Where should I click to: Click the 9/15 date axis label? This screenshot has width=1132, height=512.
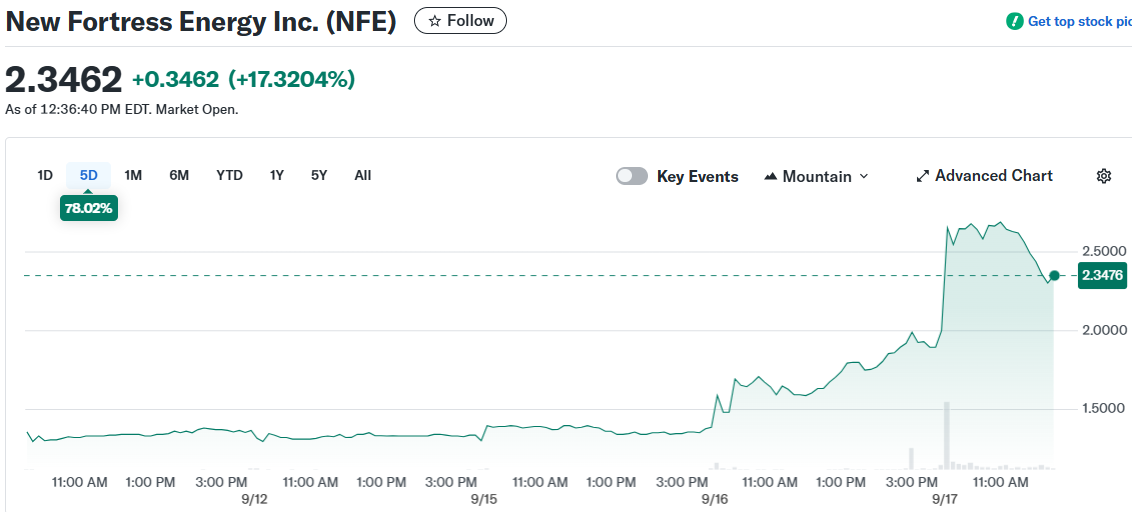[x=484, y=499]
